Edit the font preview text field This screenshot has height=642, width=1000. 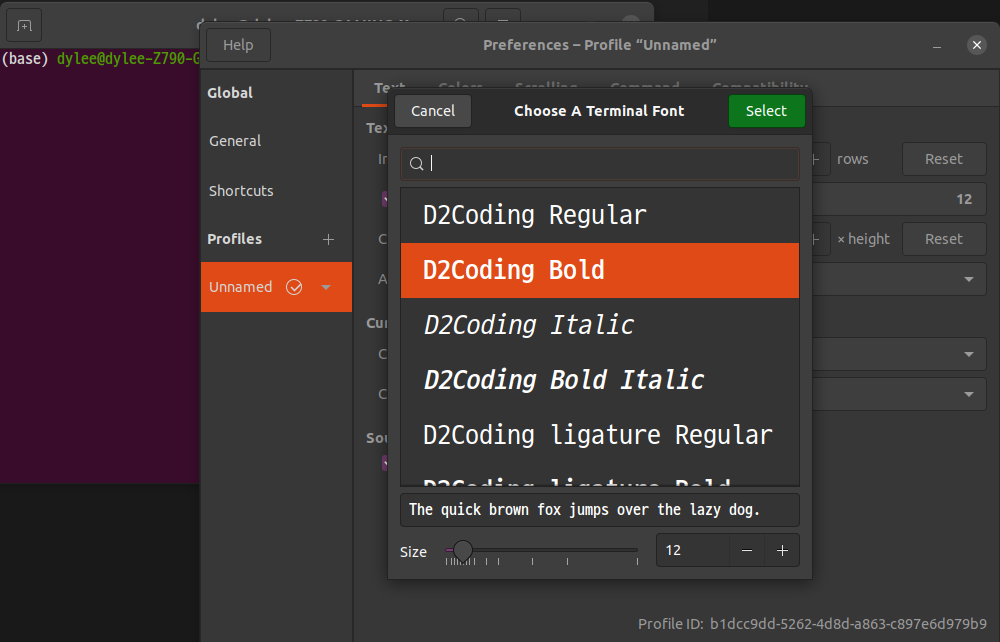coord(599,510)
